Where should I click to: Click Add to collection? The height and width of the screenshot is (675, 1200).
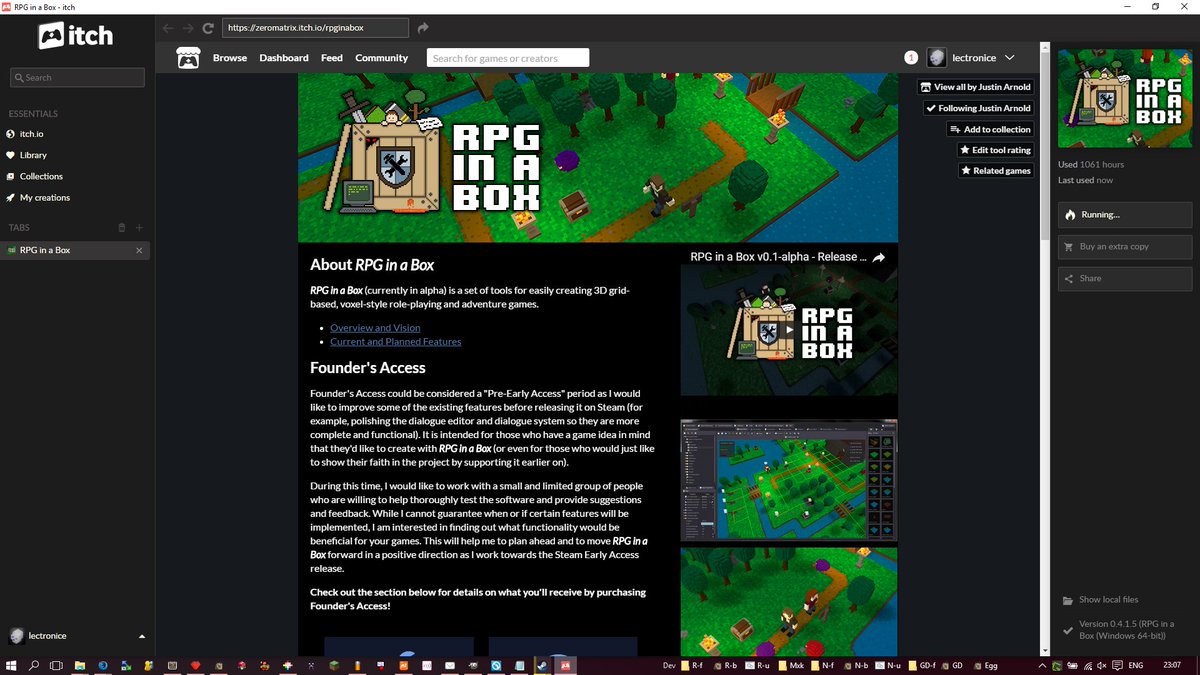tap(990, 129)
